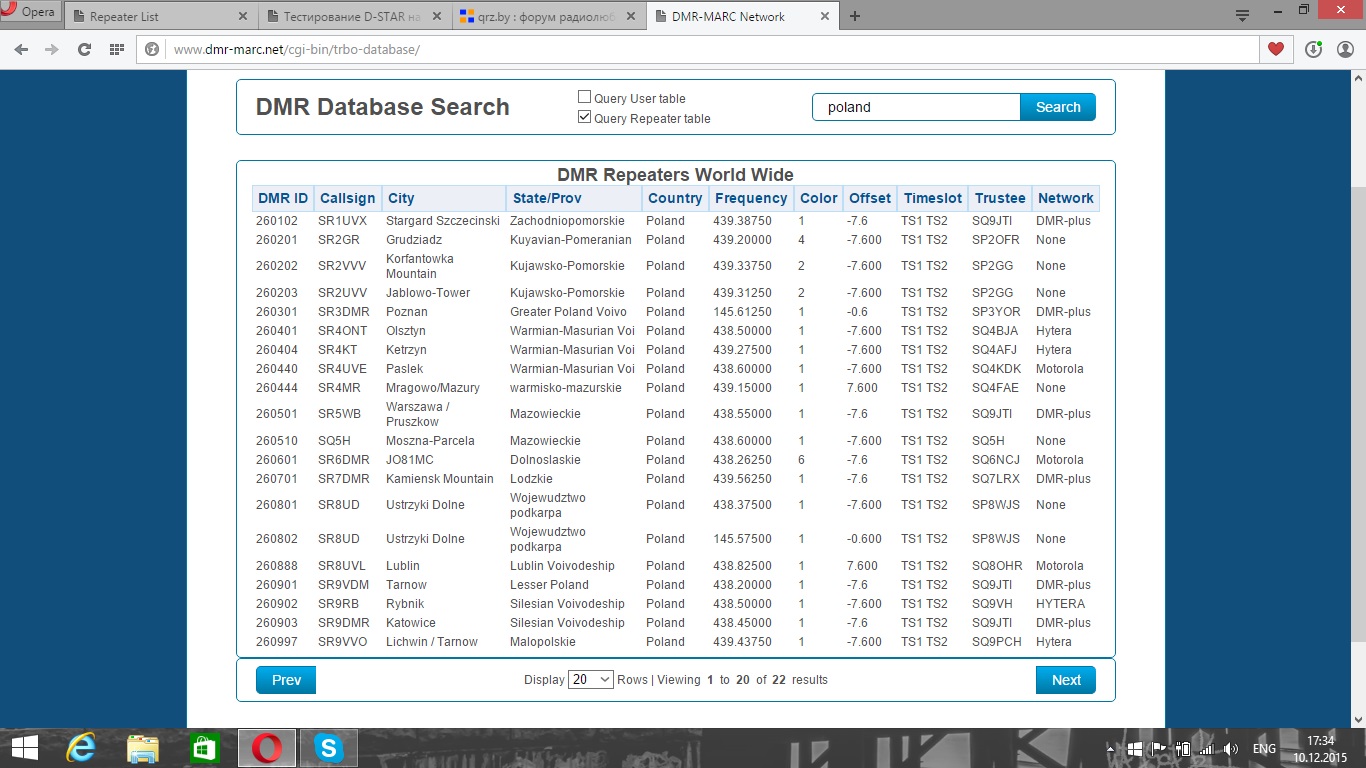Open the downloads icon in toolbar
The height and width of the screenshot is (768, 1366).
tap(1313, 49)
